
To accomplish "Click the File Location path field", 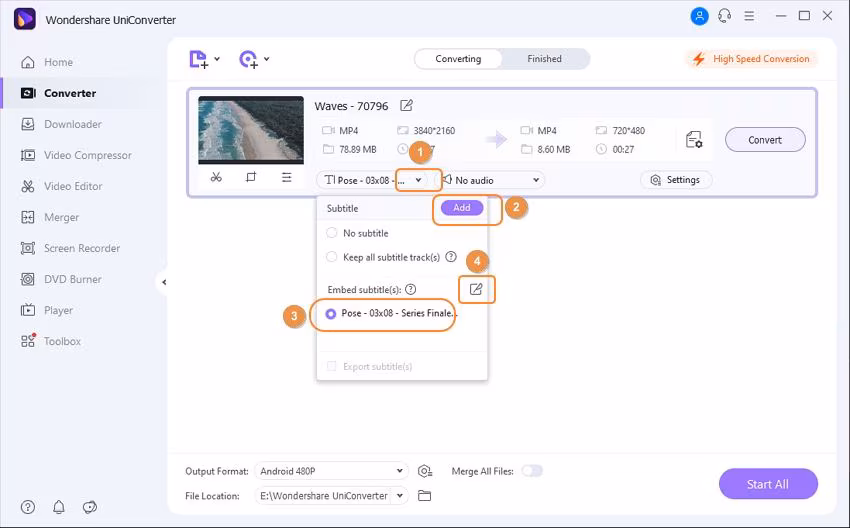I will point(323,495).
